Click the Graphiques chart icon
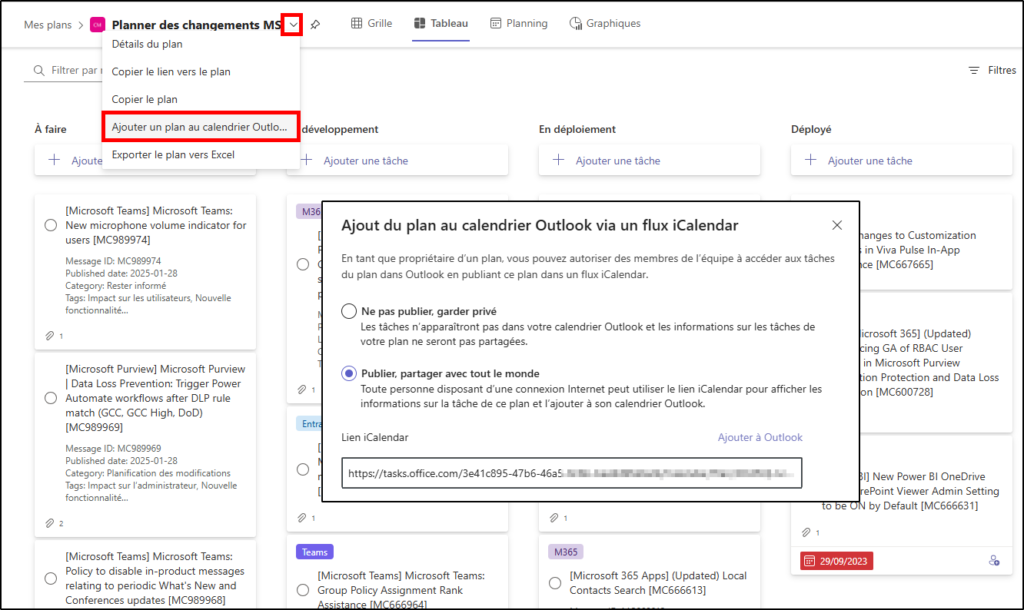 click(x=575, y=24)
